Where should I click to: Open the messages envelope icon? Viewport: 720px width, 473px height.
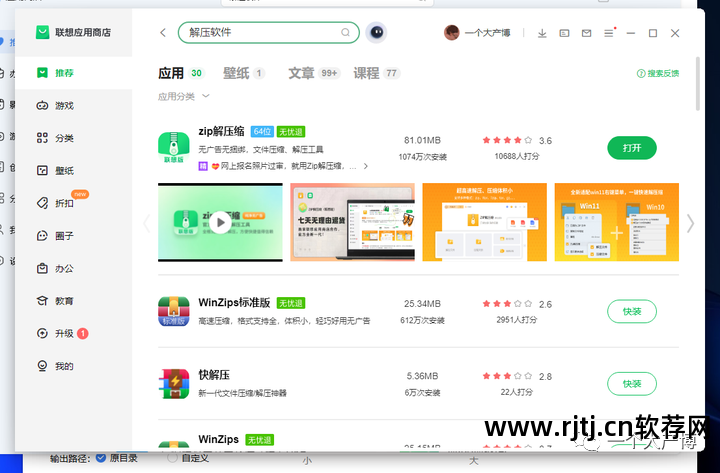[x=586, y=33]
